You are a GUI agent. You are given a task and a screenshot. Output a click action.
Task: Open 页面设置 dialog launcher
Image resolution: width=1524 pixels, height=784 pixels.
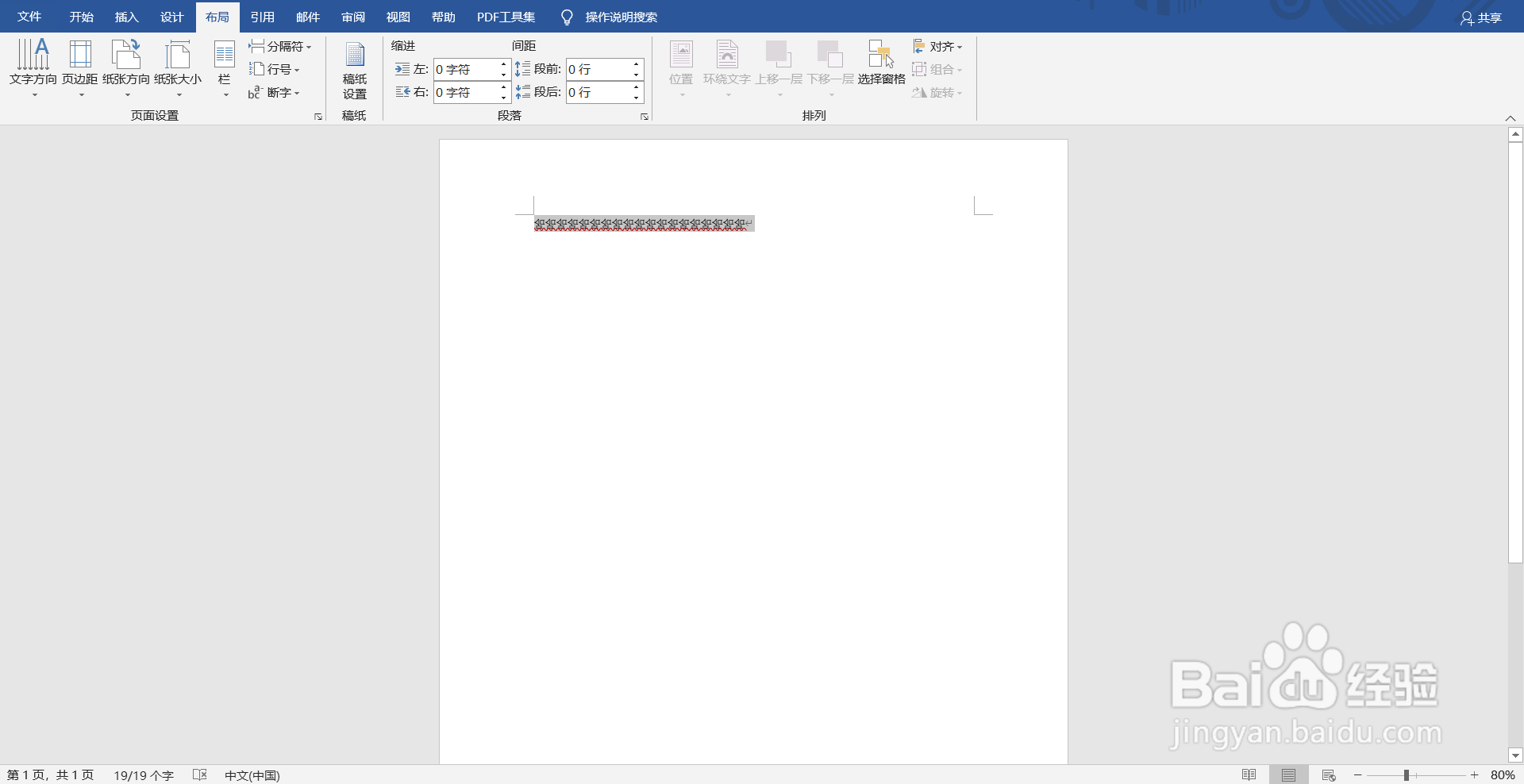click(318, 117)
